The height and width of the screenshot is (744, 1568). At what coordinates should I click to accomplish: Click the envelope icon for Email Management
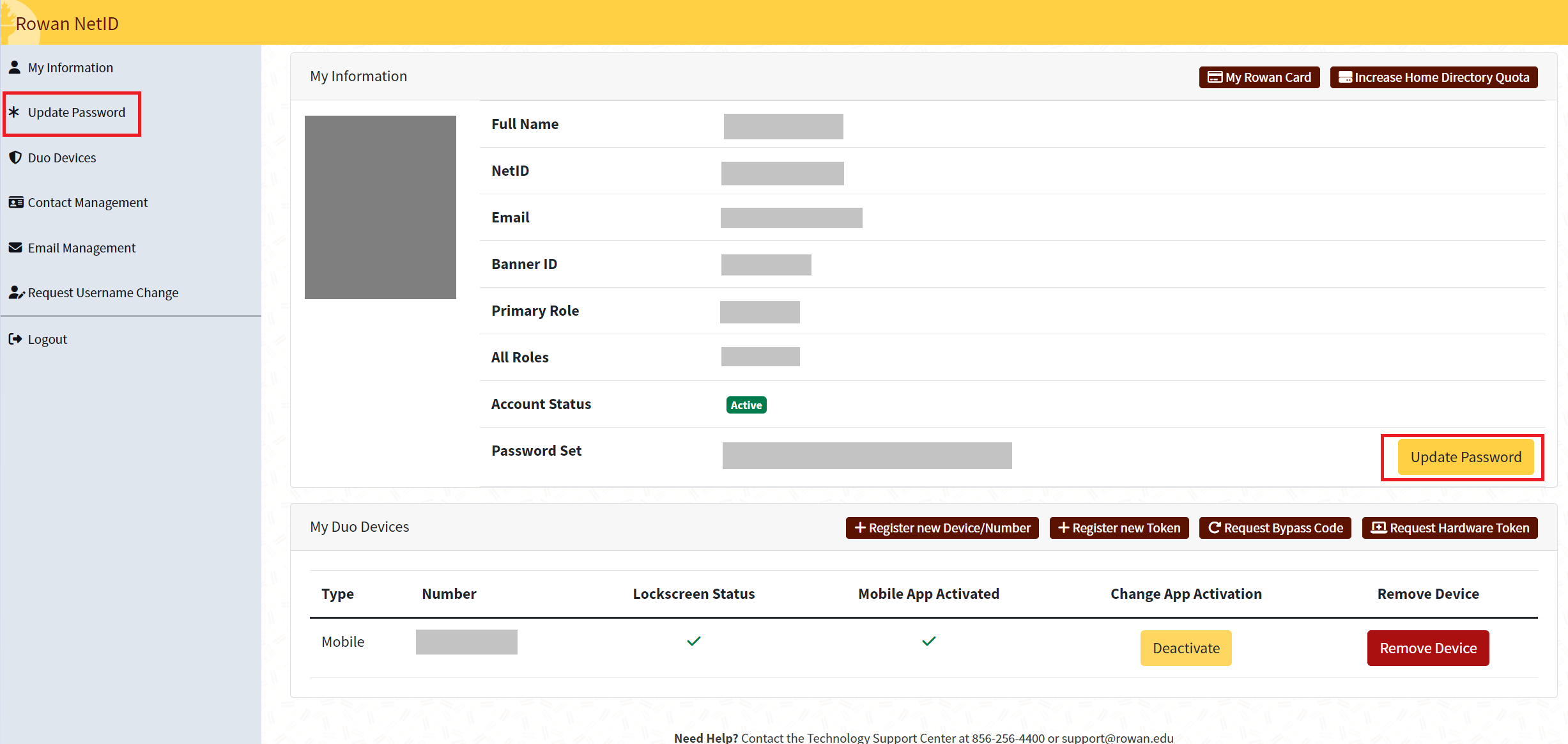[x=15, y=247]
